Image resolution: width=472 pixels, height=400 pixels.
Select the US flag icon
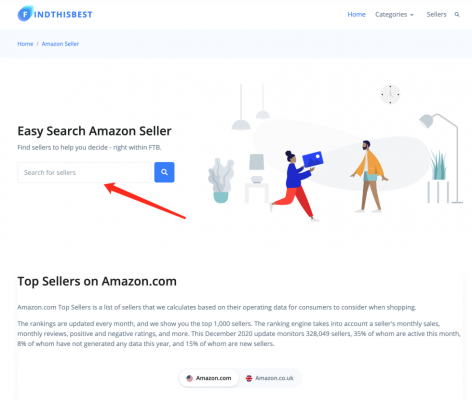pos(190,378)
